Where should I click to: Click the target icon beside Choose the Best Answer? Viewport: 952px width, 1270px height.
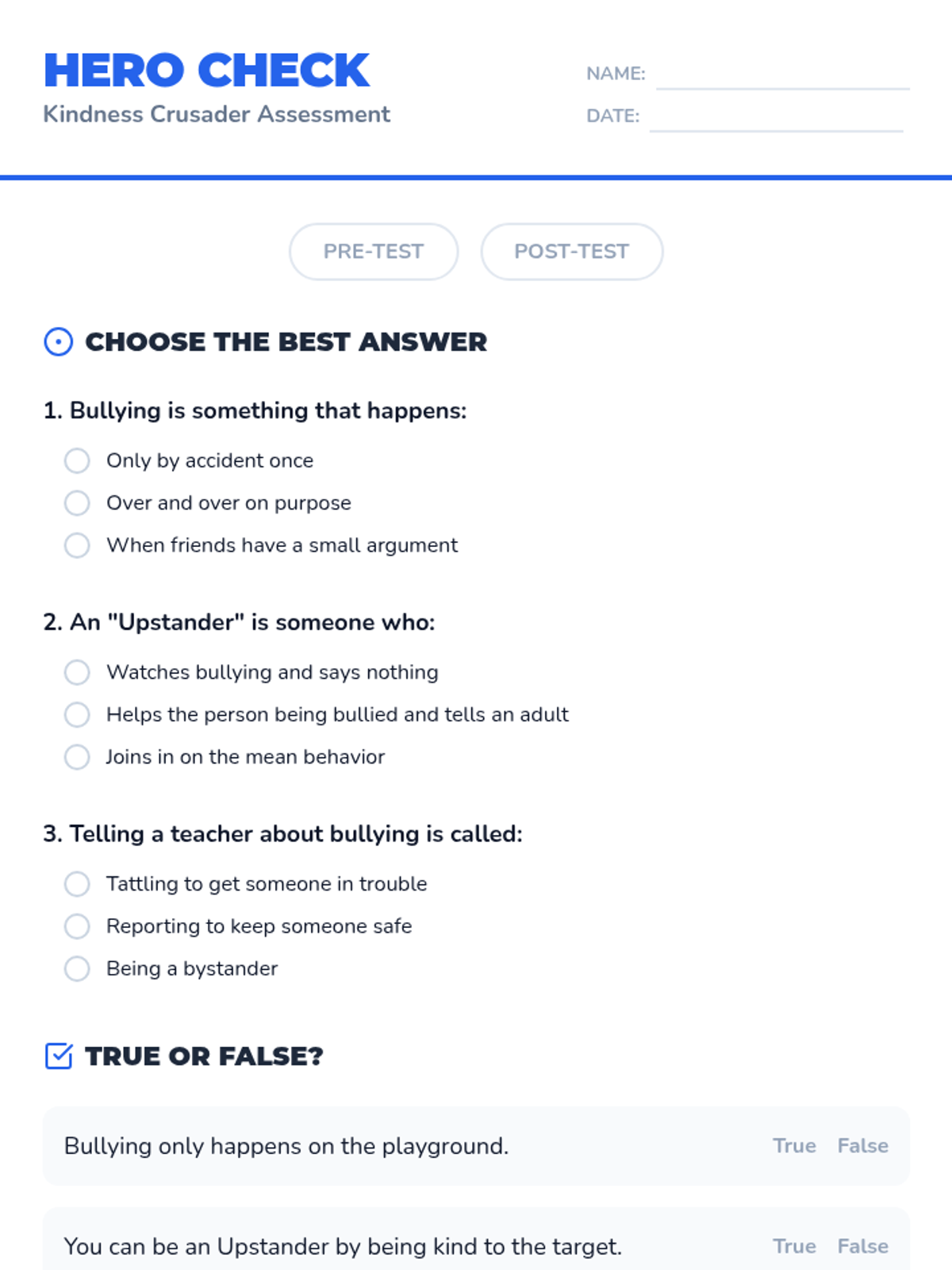tap(58, 342)
